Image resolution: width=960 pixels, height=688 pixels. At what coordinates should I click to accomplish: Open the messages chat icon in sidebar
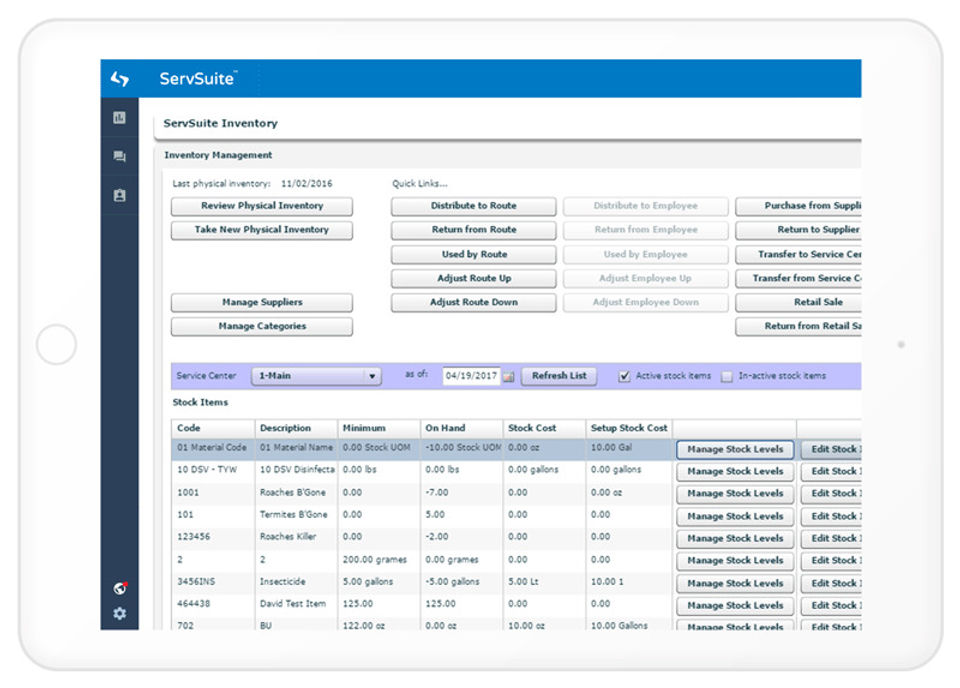click(119, 157)
